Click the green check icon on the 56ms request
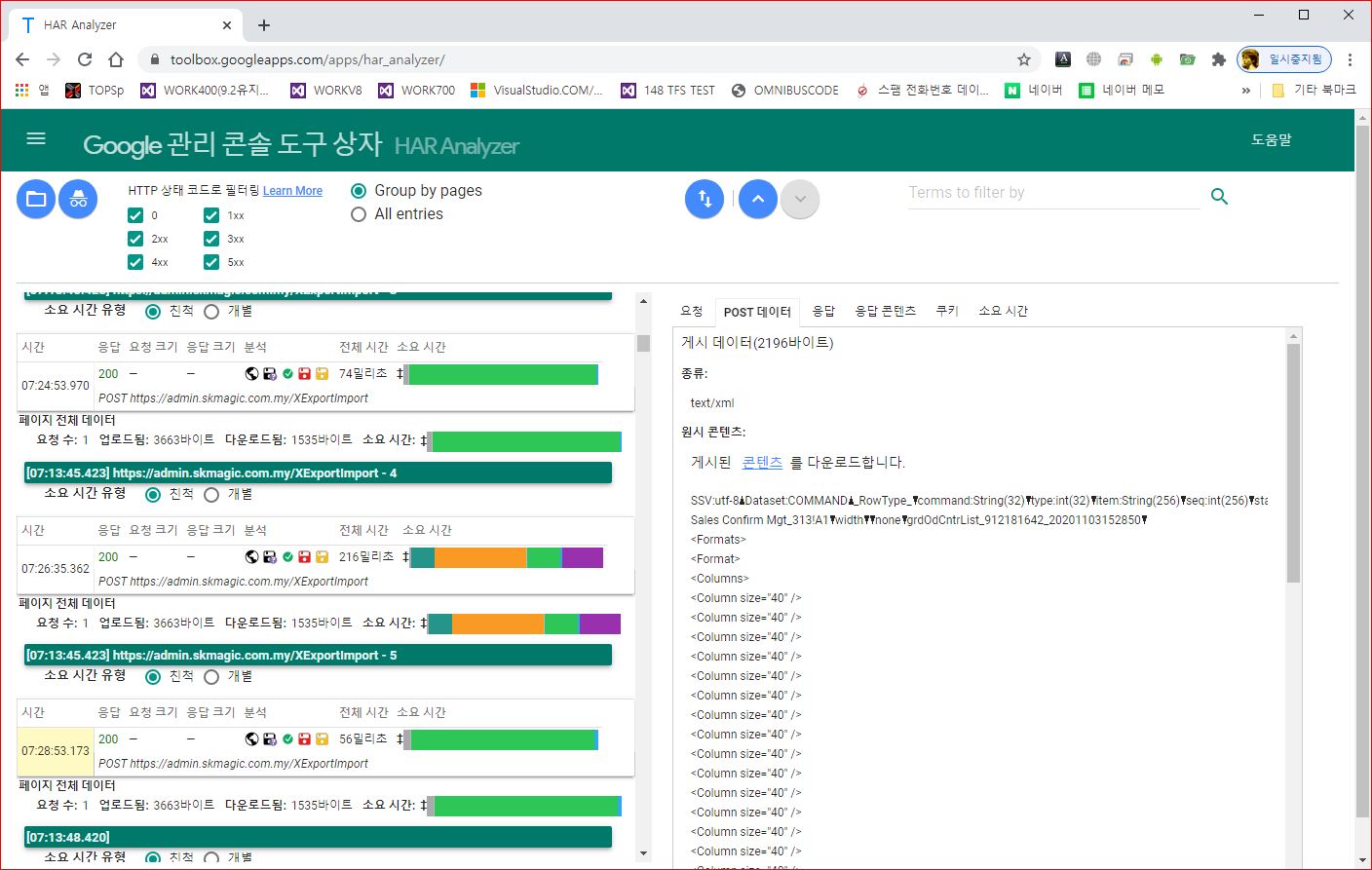This screenshot has height=870, width=1372. click(286, 738)
